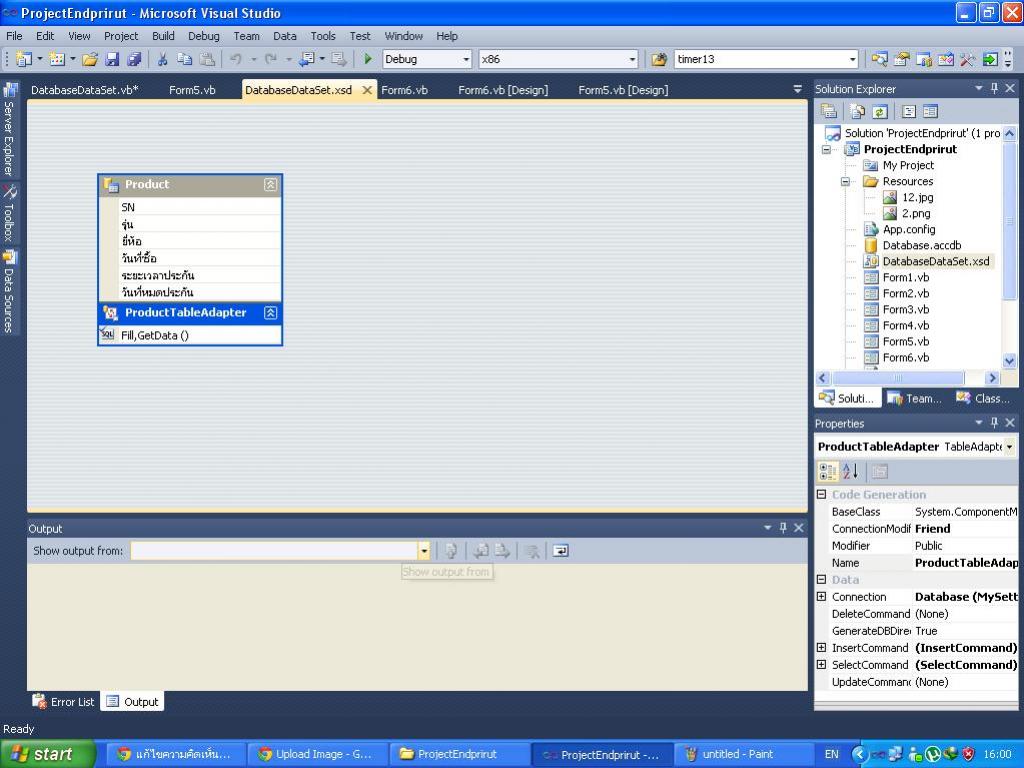Click View Code icon in Solution Explorer

tap(908, 112)
